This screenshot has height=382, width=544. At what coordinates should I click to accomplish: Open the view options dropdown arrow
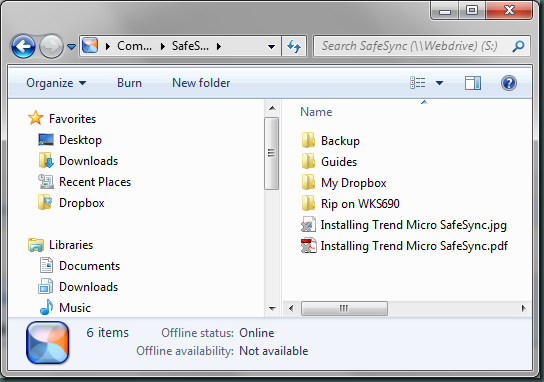pos(439,83)
